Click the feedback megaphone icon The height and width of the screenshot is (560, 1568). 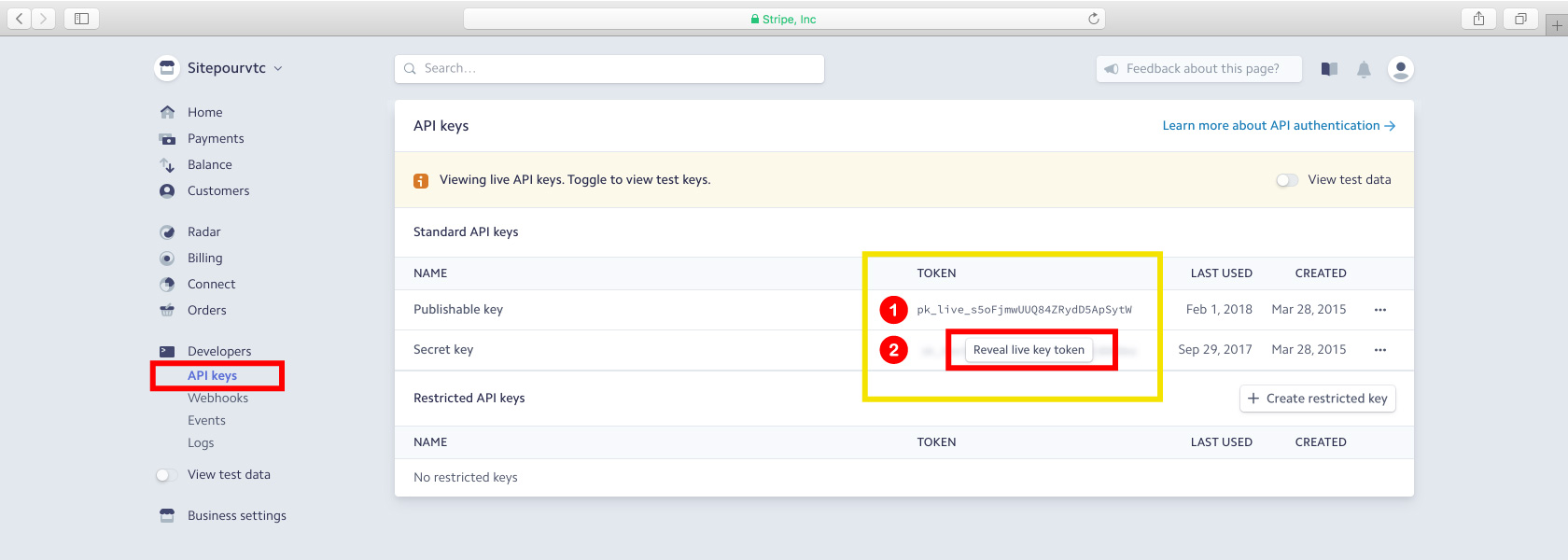click(1112, 69)
